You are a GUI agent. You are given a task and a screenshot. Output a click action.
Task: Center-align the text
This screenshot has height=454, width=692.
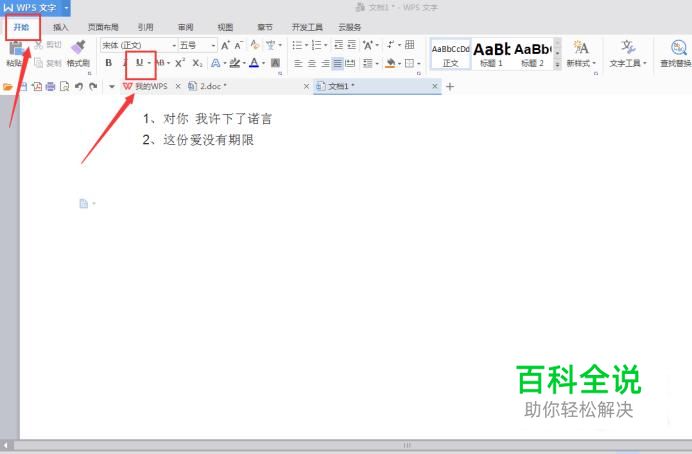312,64
